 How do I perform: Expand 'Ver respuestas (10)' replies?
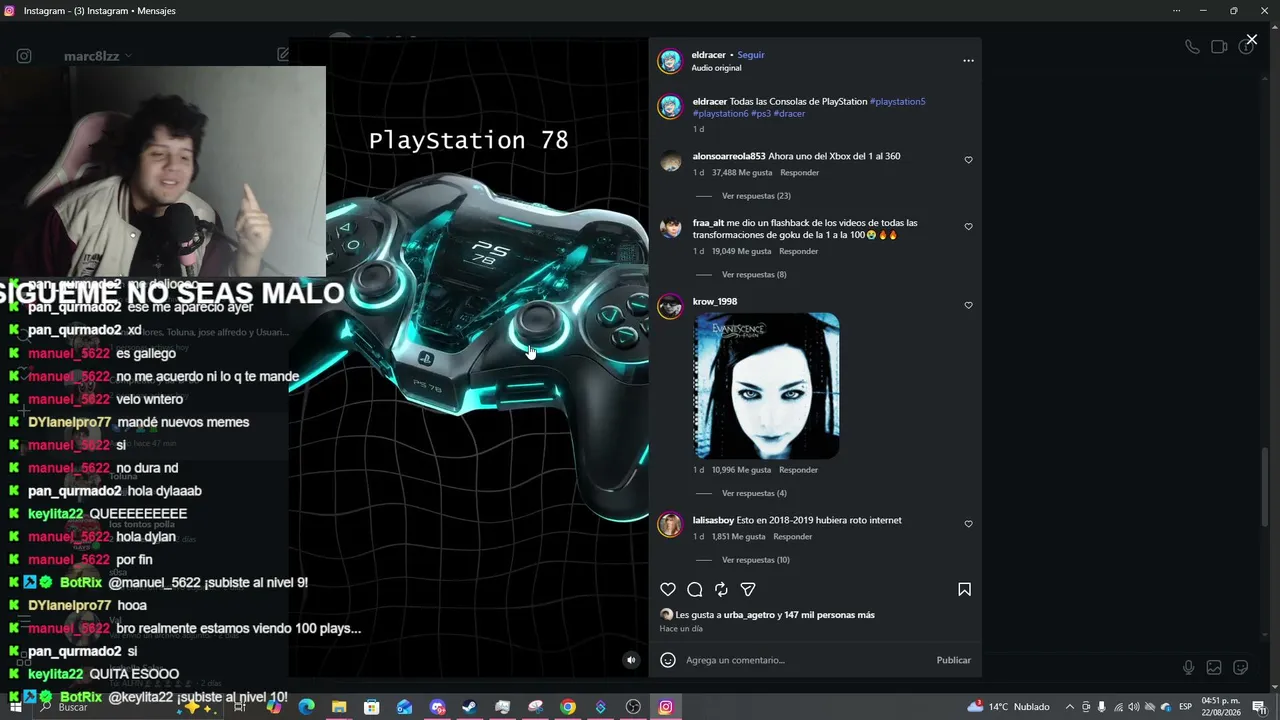pyautogui.click(x=756, y=560)
